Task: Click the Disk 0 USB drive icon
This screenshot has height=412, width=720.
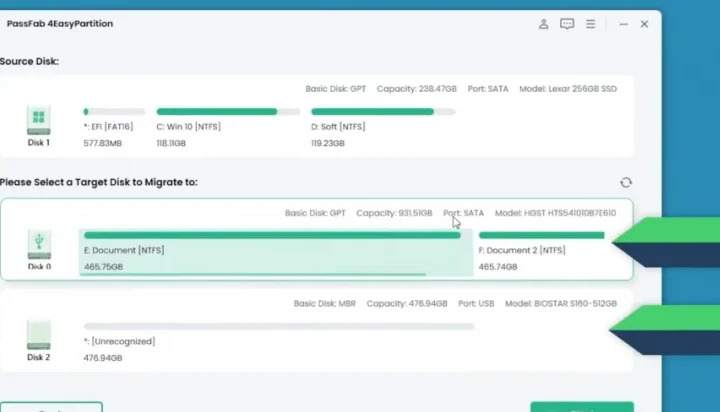Action: (x=39, y=244)
